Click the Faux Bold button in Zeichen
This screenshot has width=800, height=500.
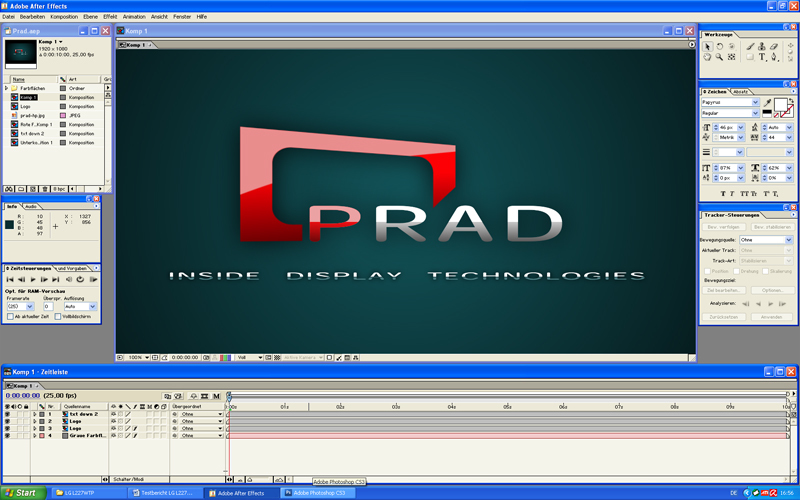(723, 194)
